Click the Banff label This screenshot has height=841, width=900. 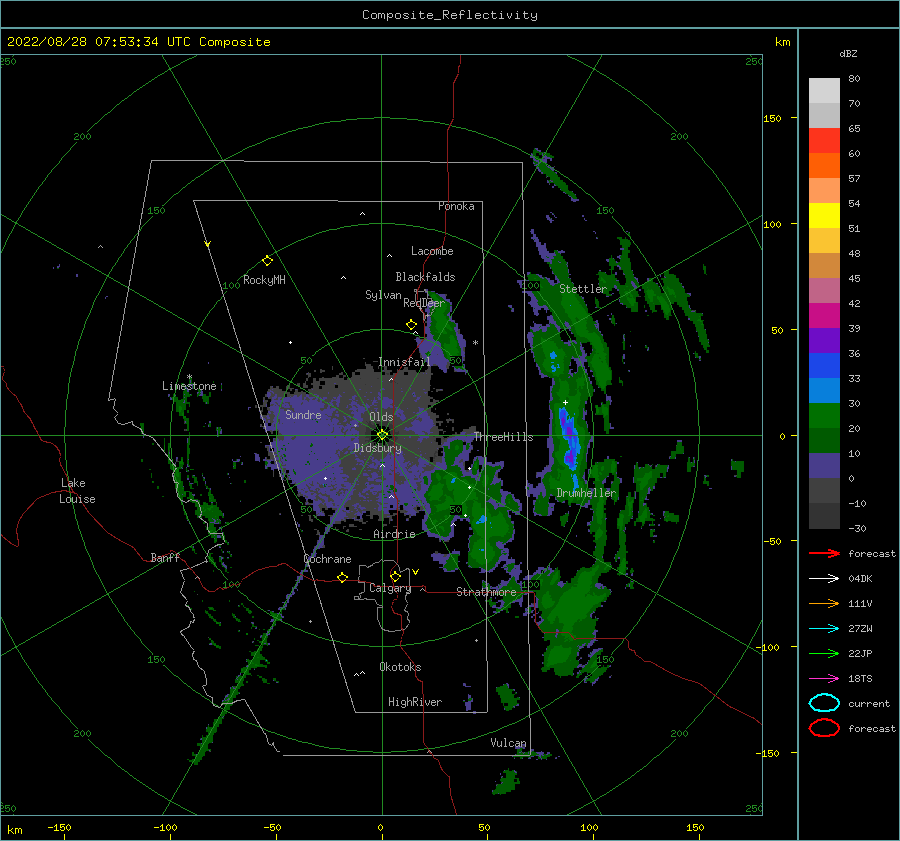click(x=165, y=557)
